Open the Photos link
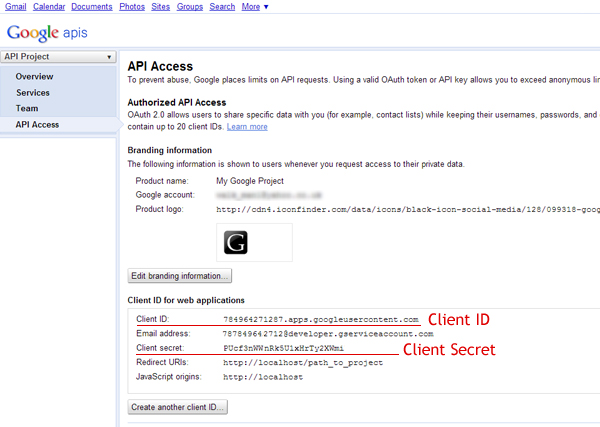 tap(132, 7)
